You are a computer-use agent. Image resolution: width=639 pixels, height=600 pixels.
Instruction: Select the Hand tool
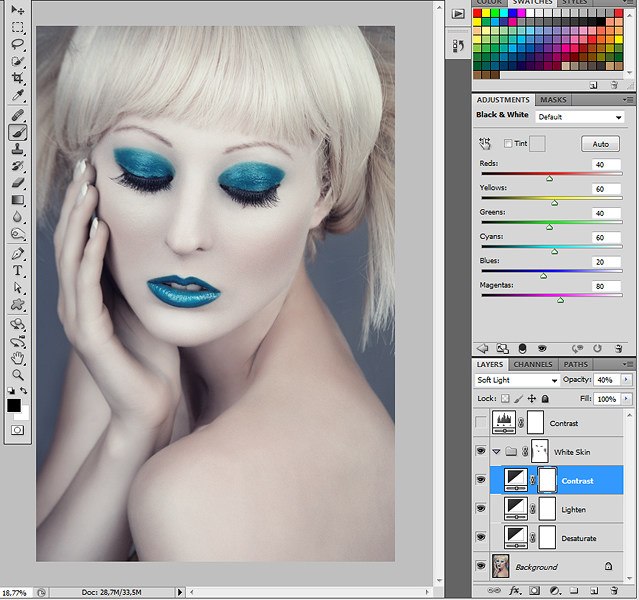pyautogui.click(x=18, y=357)
